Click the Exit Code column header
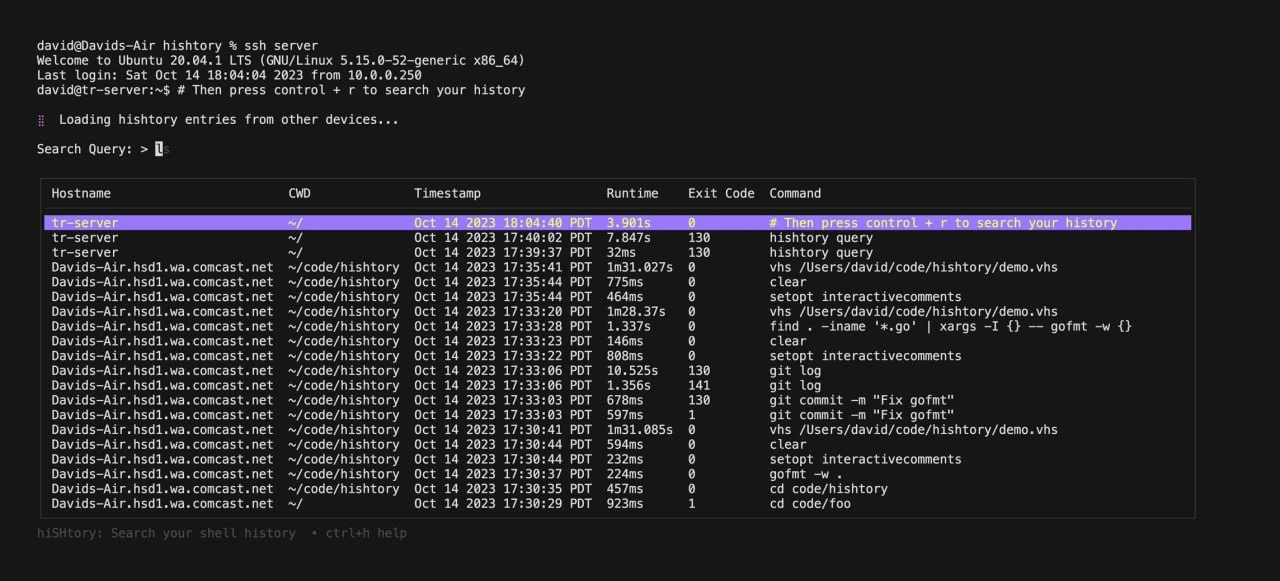Viewport: 1280px width, 581px height. tap(720, 193)
